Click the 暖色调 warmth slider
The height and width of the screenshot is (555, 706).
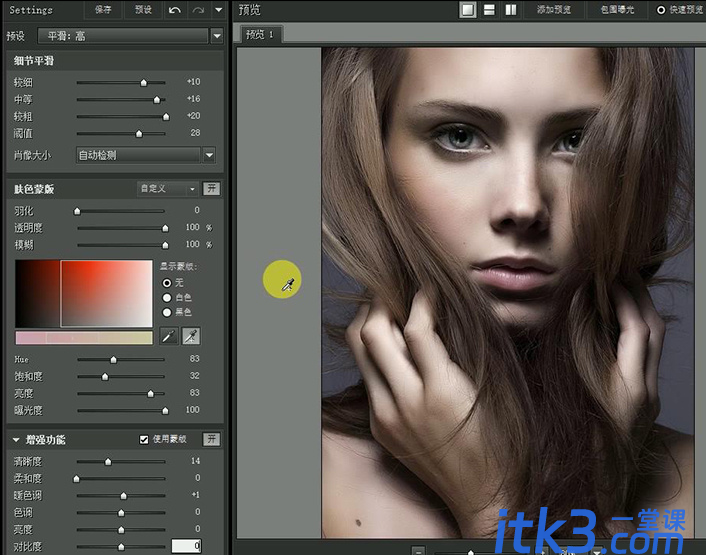(x=121, y=496)
